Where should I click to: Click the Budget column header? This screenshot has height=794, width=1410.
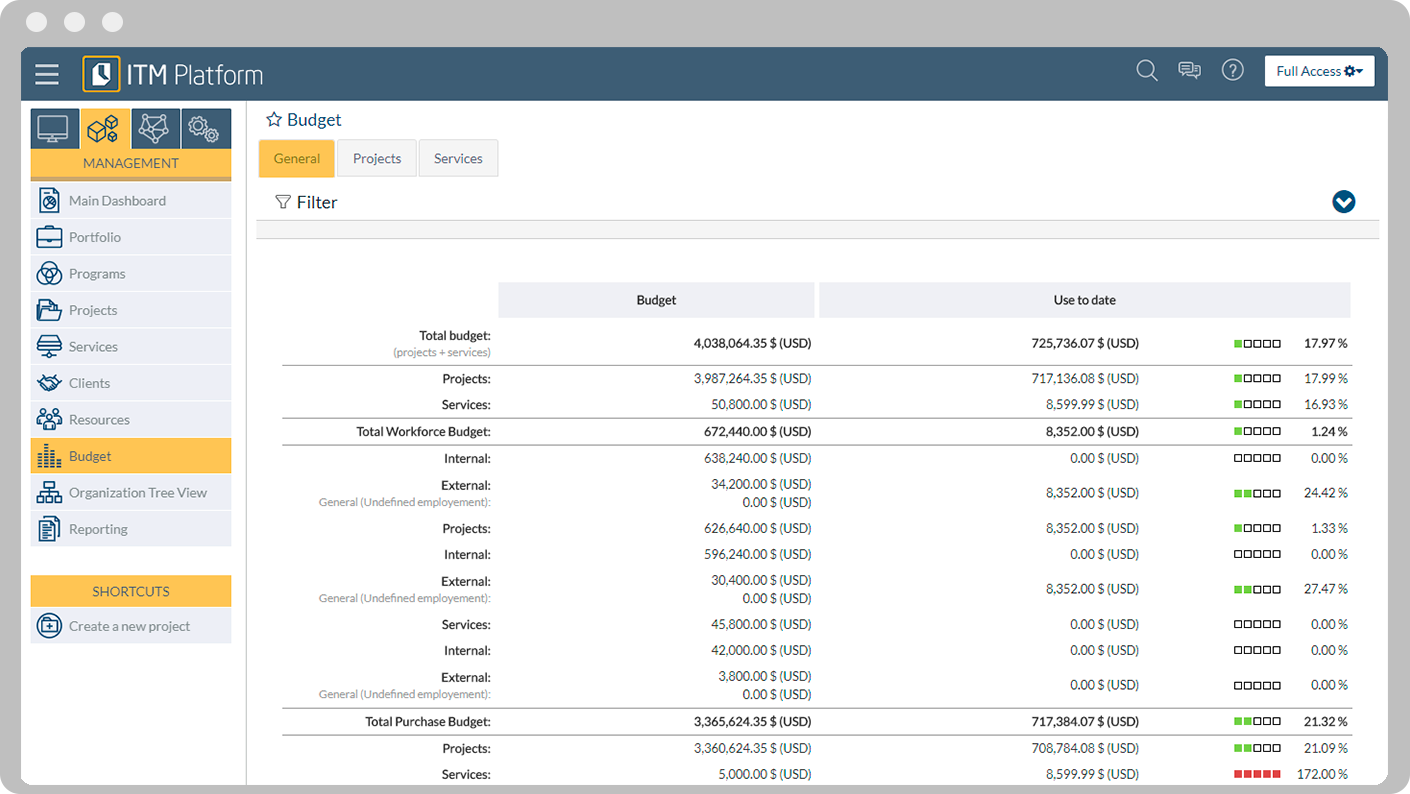click(x=656, y=300)
